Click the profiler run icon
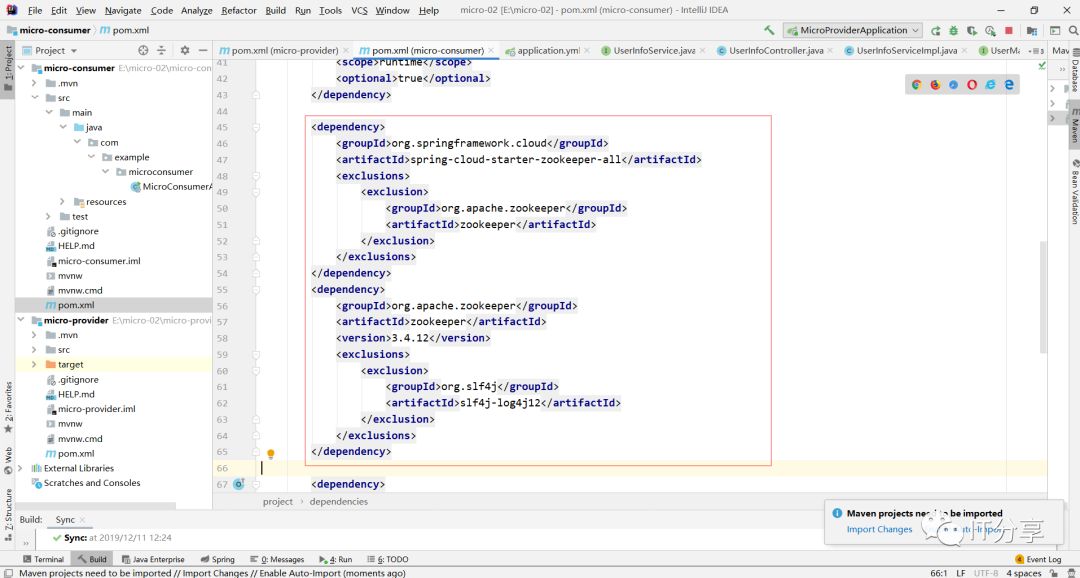 [990, 30]
